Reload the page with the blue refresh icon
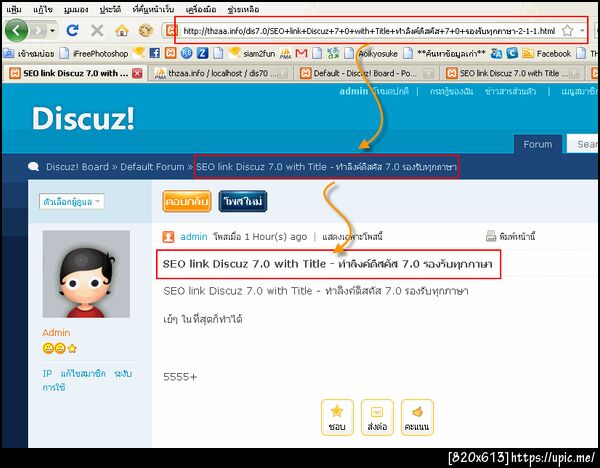 (72, 30)
